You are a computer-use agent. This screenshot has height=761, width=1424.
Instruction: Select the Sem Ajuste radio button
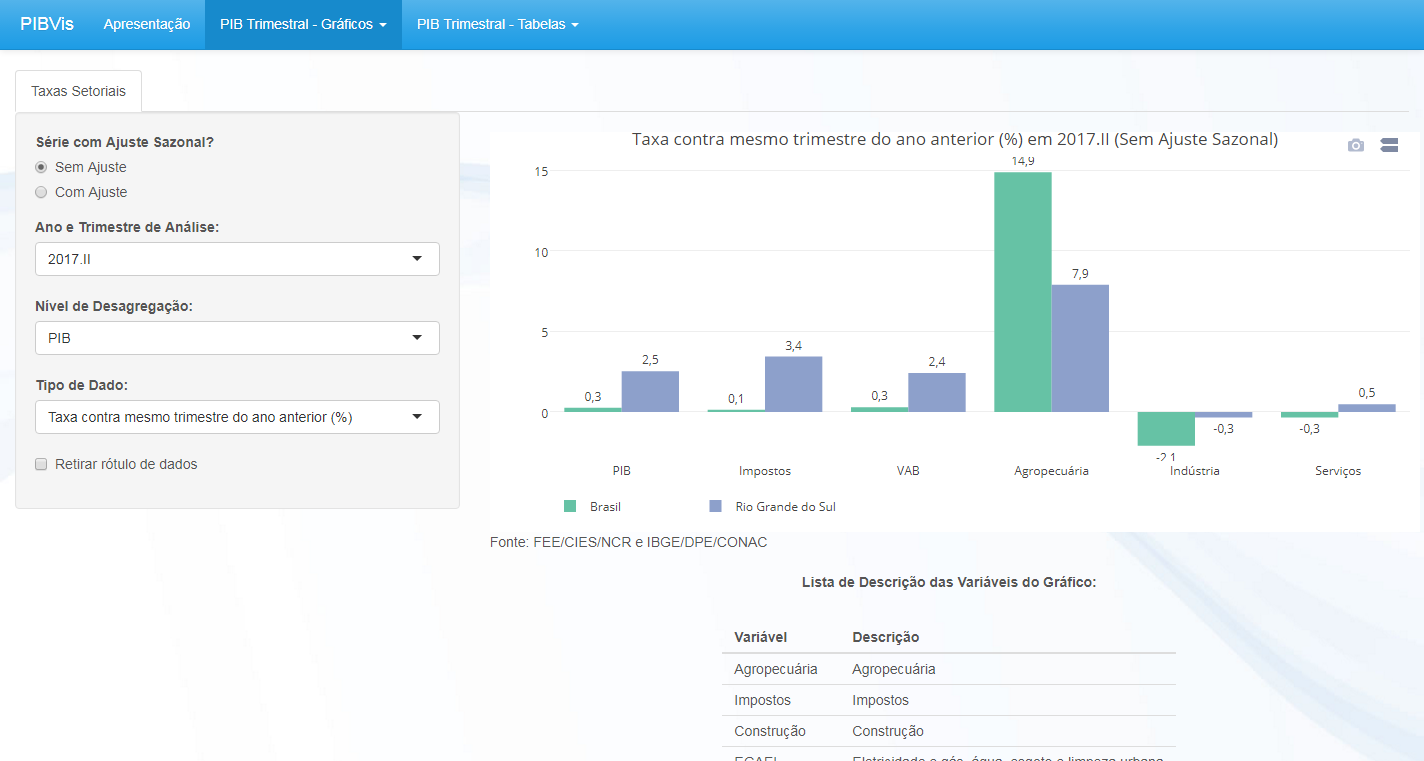point(41,167)
